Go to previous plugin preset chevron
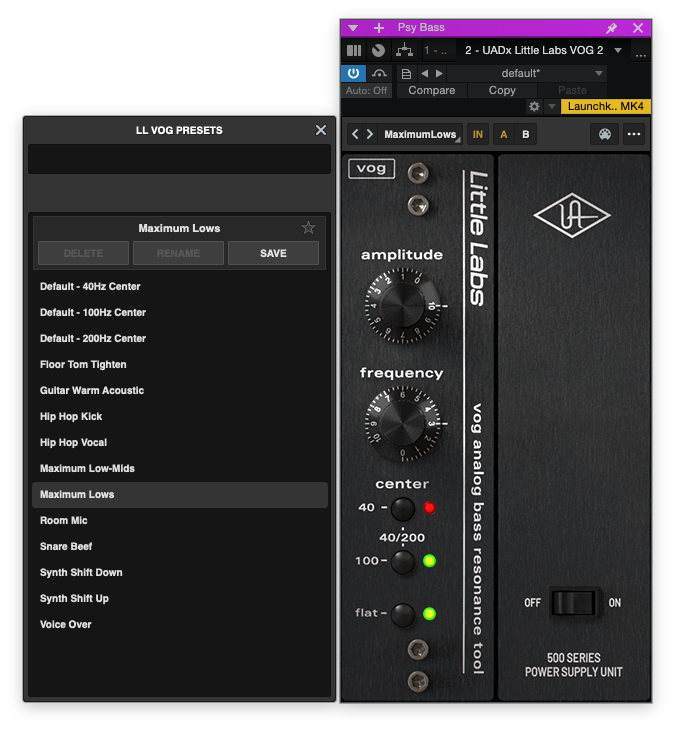This screenshot has height=730, width=675. point(355,134)
